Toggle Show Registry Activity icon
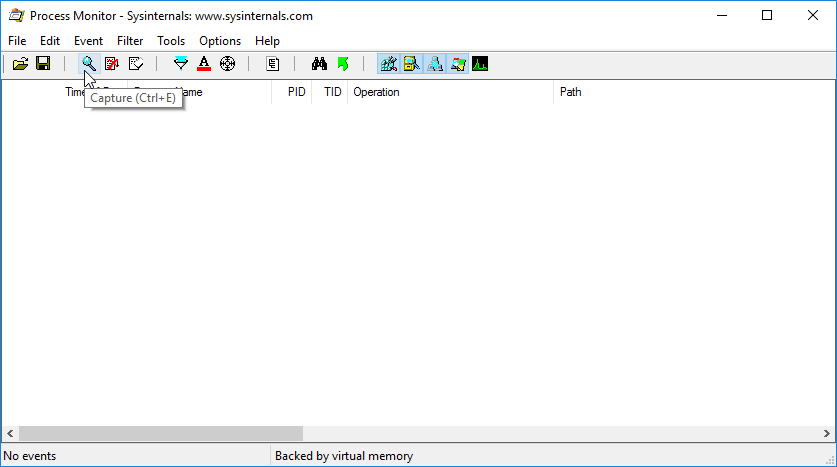 tap(389, 64)
